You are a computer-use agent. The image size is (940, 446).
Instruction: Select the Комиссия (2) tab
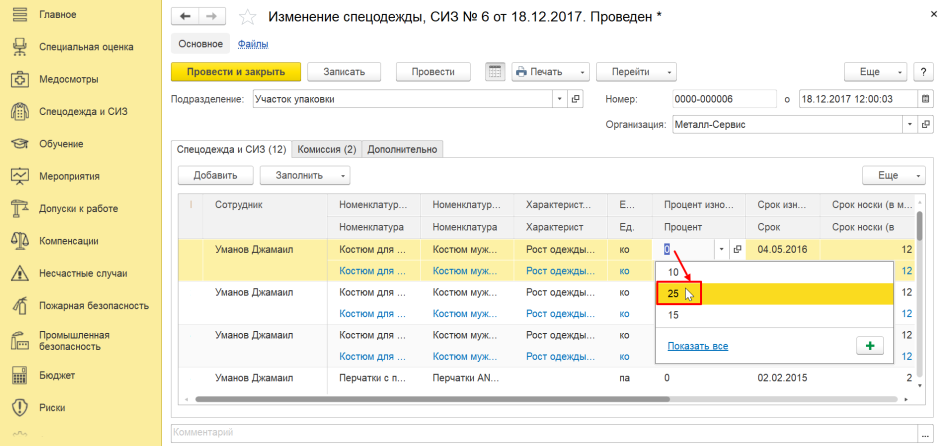point(327,149)
